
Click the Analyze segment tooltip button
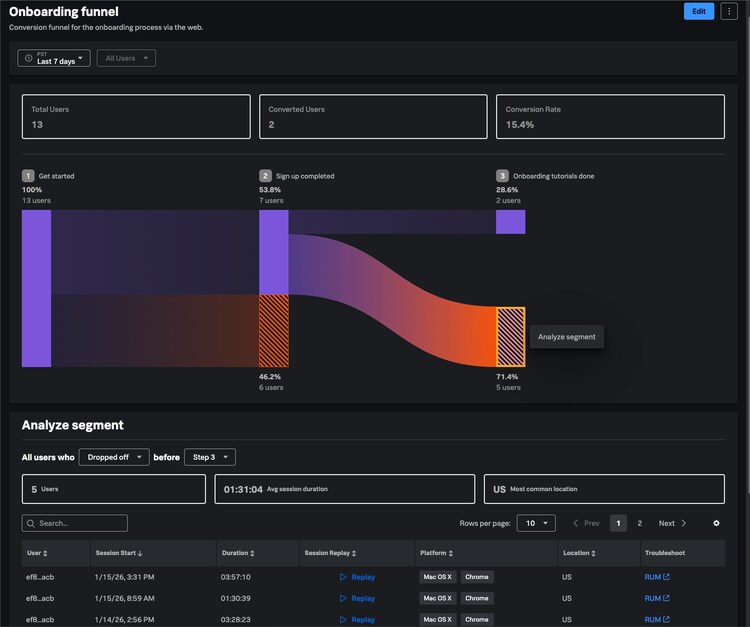(x=566, y=337)
